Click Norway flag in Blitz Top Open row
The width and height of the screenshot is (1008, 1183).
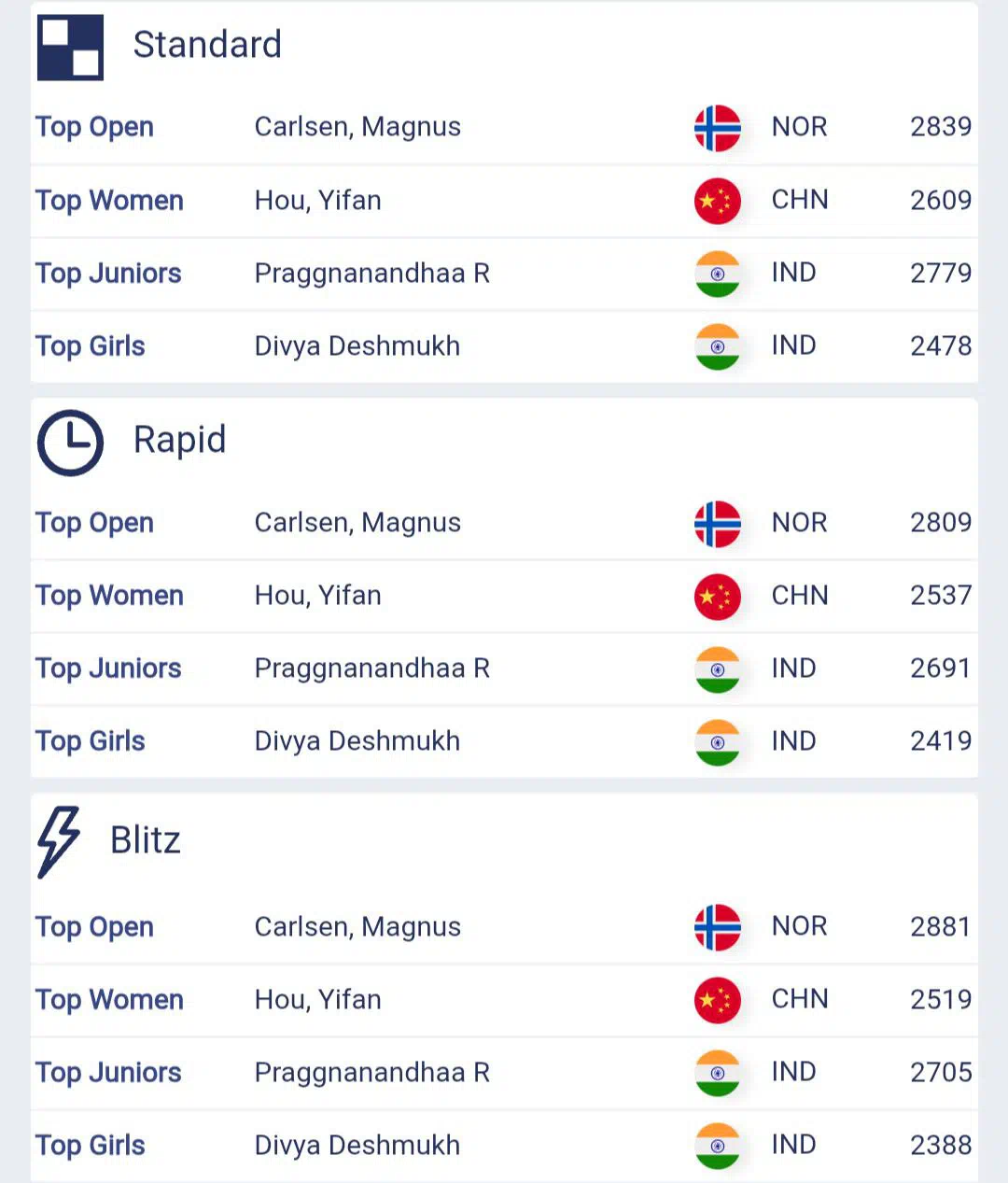click(717, 927)
